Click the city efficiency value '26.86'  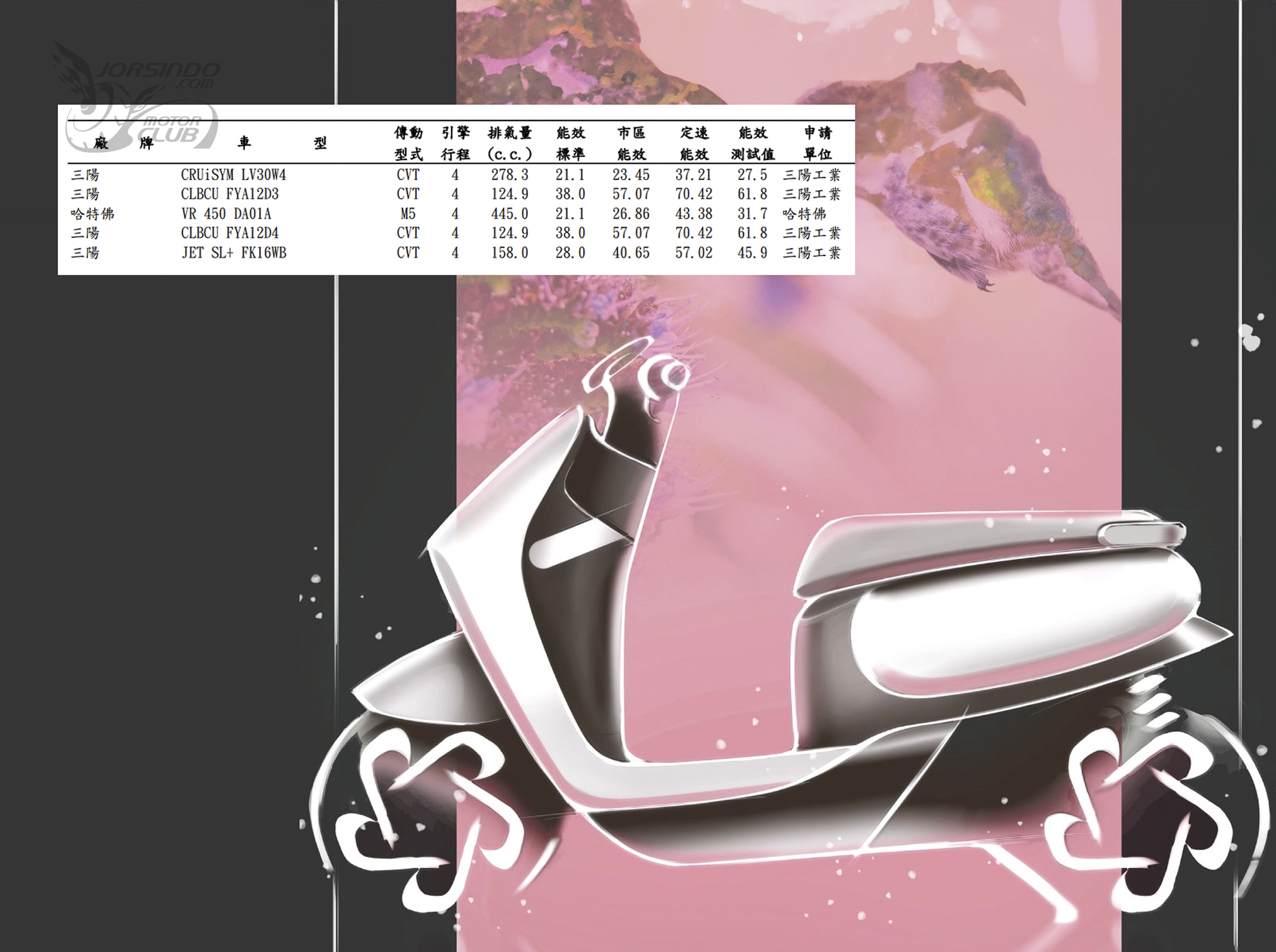click(x=631, y=214)
